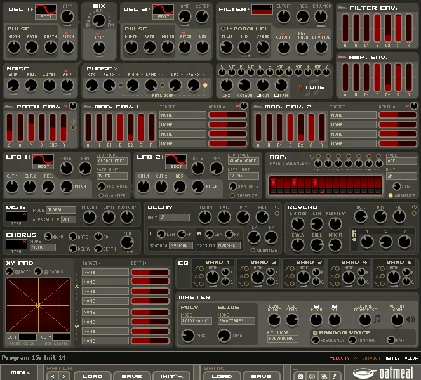Open the Delay mode dropdown
This screenshot has height=380, width=421.
point(174,217)
